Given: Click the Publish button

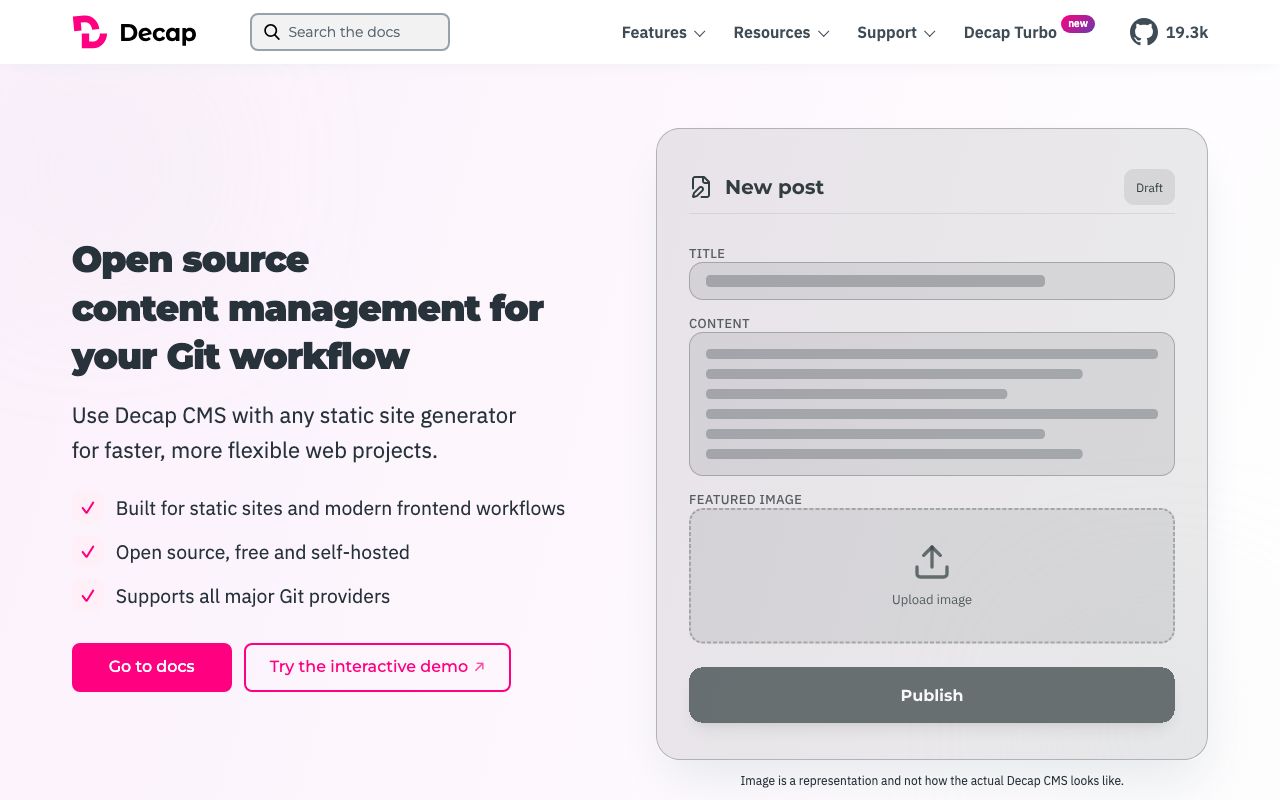Looking at the screenshot, I should [x=932, y=695].
